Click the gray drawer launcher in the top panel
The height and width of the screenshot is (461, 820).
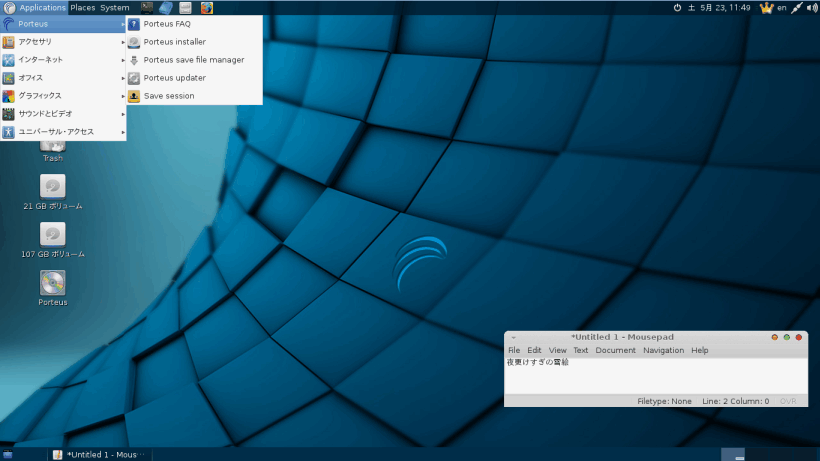coord(185,7)
